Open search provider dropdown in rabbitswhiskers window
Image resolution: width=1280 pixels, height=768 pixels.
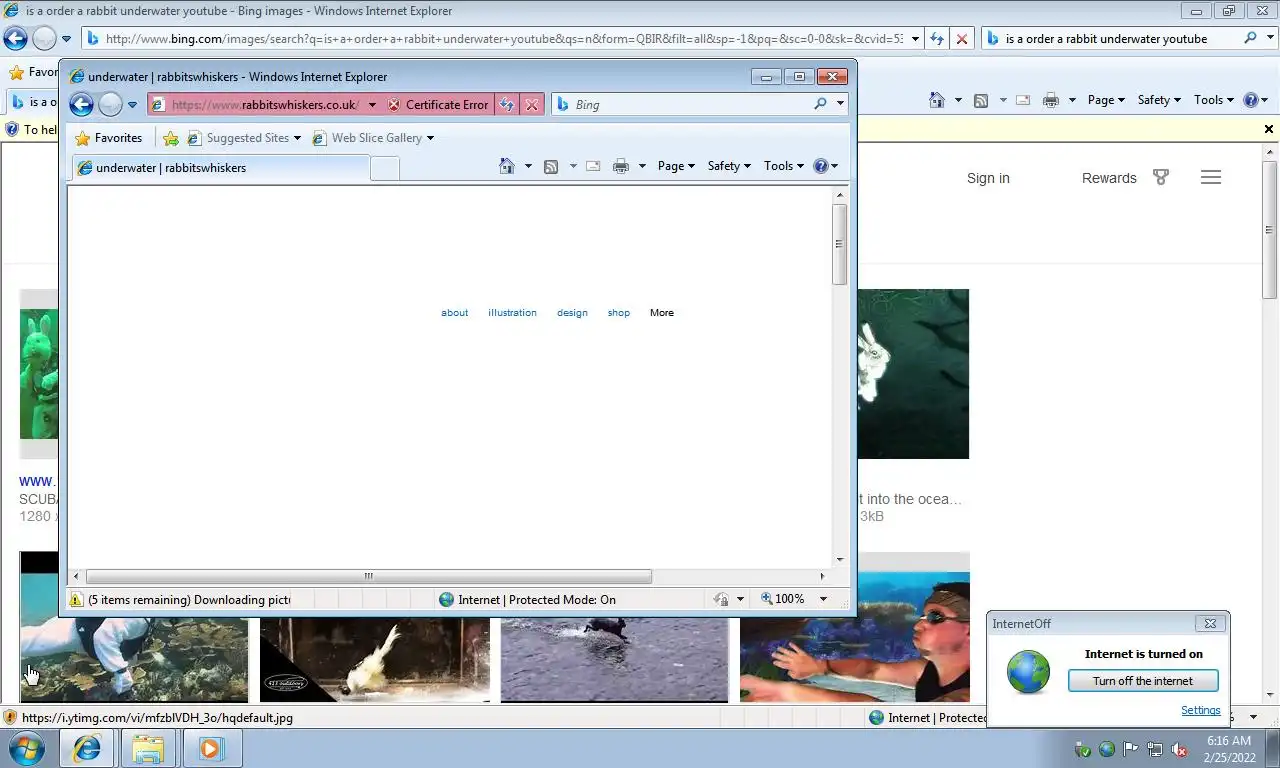click(840, 104)
